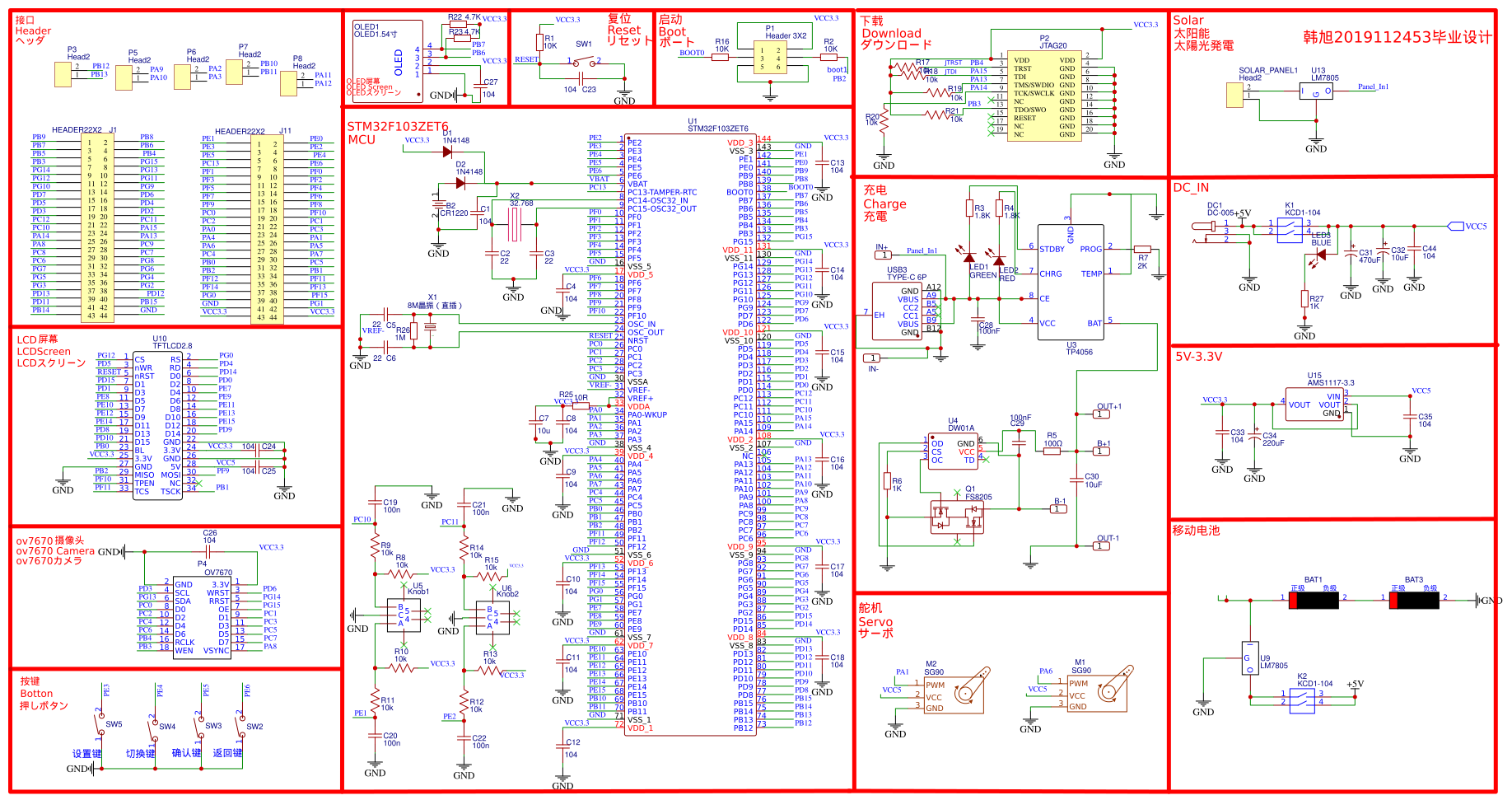Click the BAT3 battery symbol
Screen dimensions: 1512x800
1413,601
